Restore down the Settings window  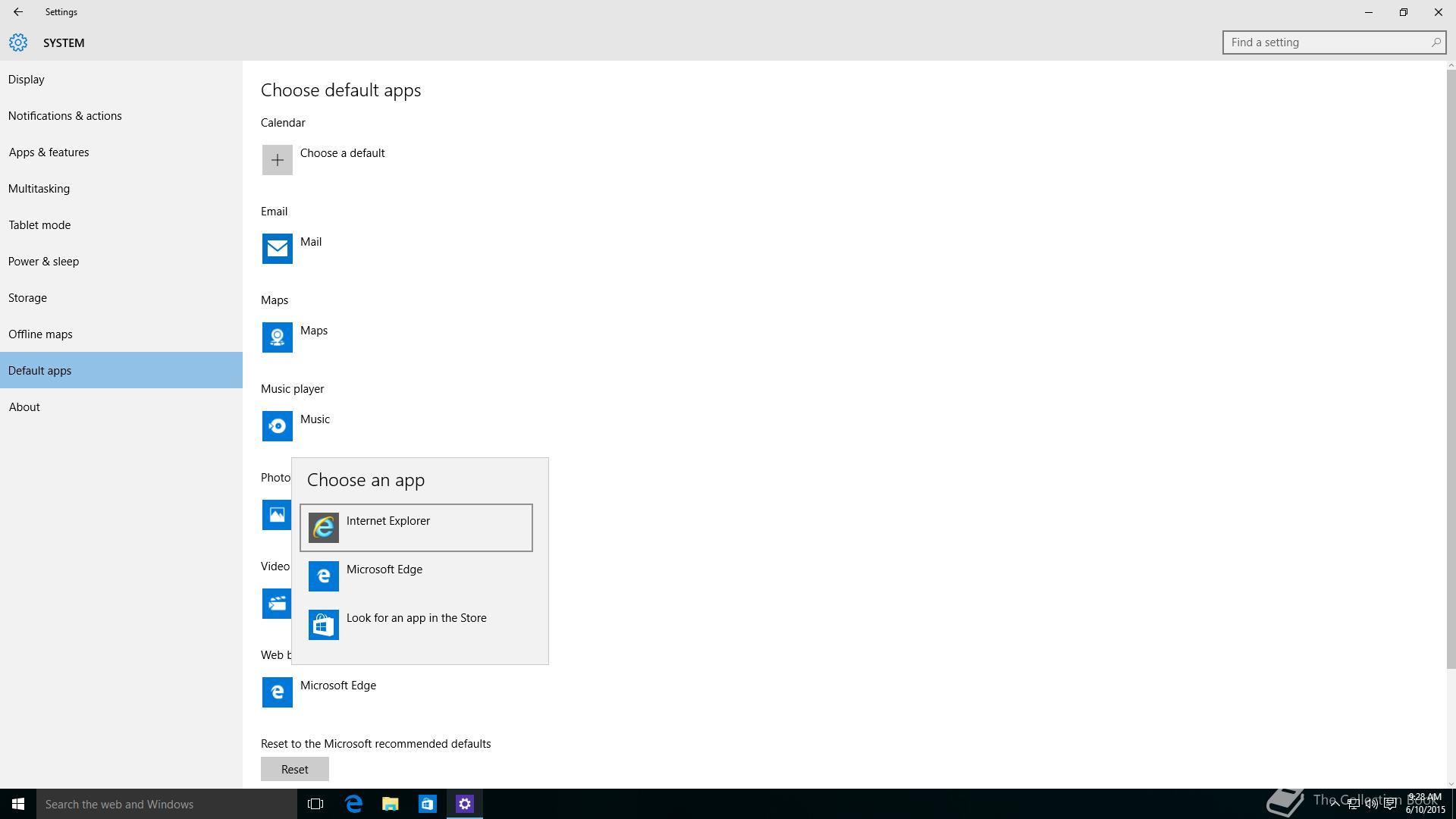coord(1404,12)
